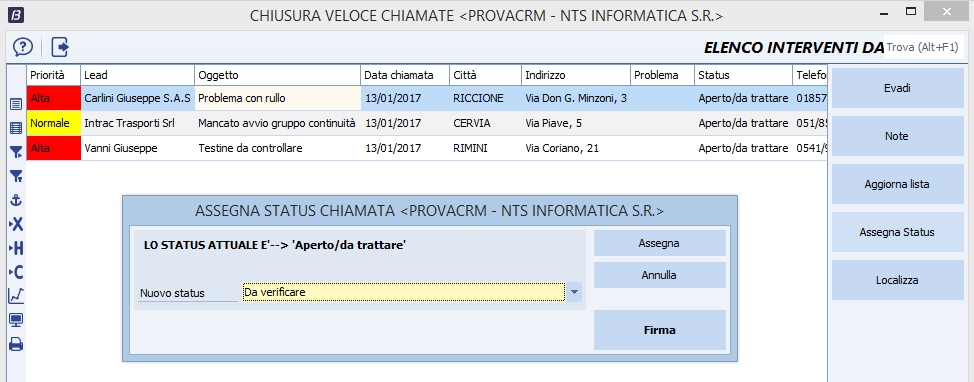The image size is (974, 382).
Task: Click the monitor screen icon in sidebar
Action: (16, 320)
